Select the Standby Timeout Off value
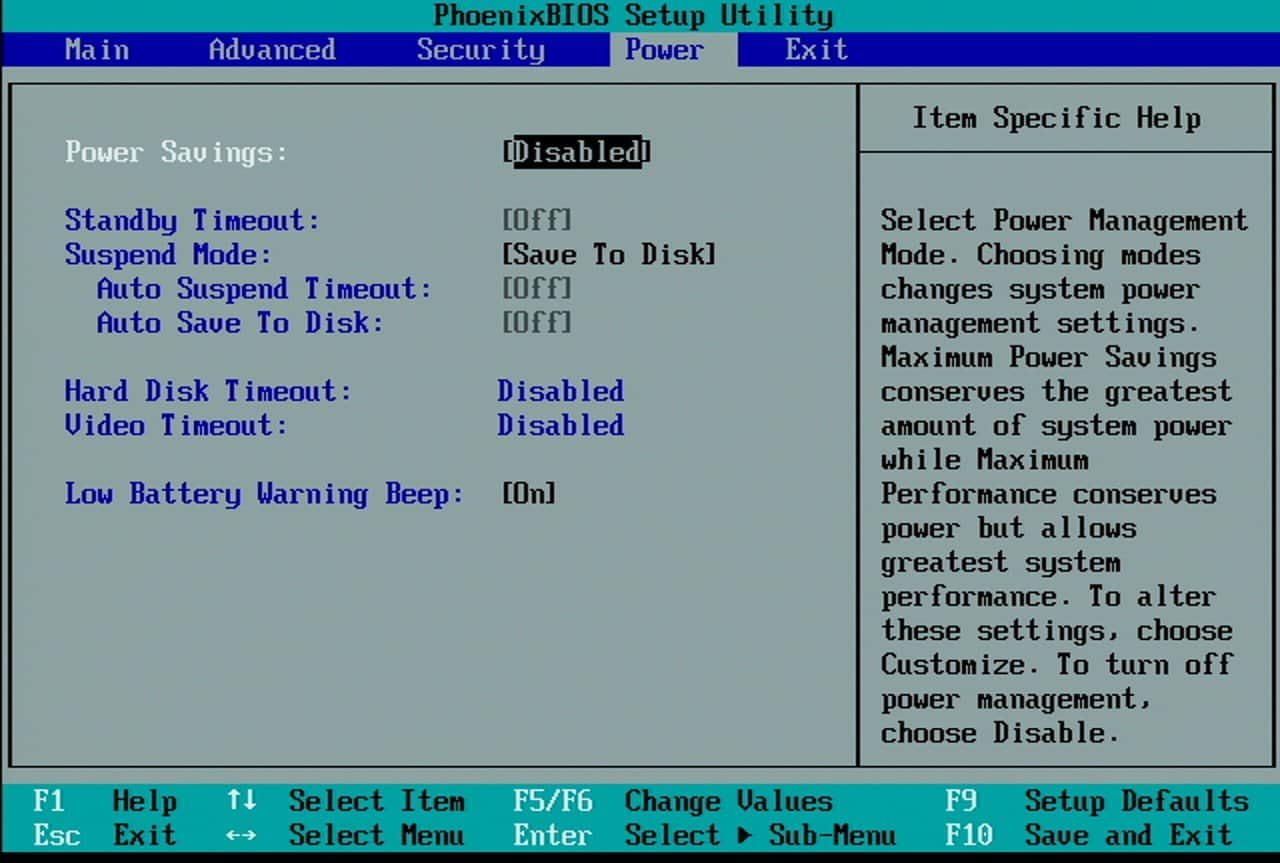The height and width of the screenshot is (863, 1280). point(537,220)
